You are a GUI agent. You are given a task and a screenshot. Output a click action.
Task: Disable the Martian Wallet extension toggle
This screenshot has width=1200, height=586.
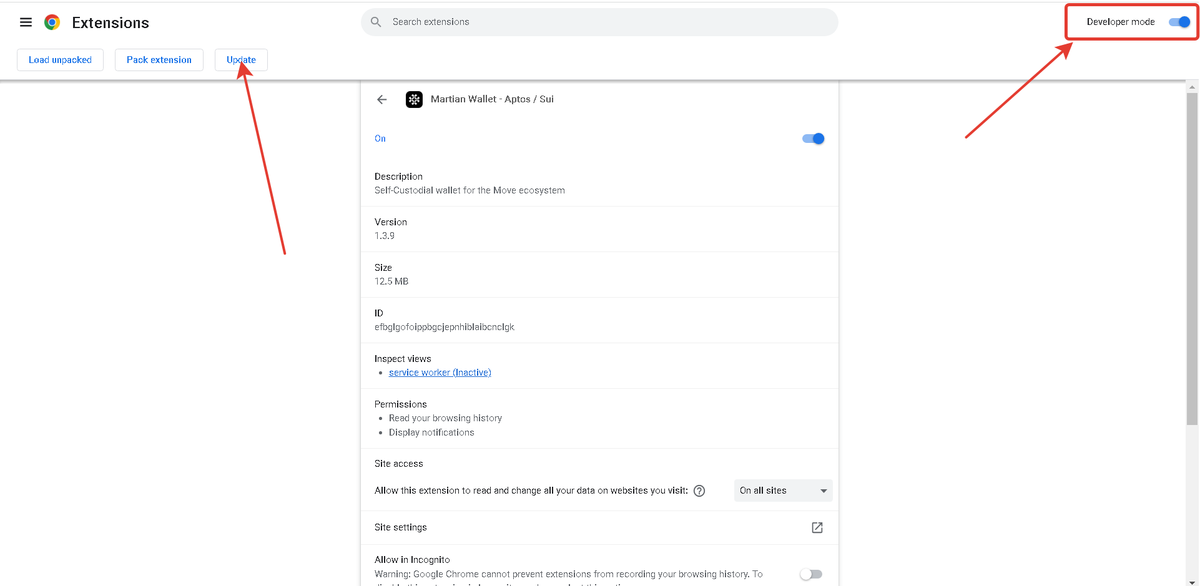pos(814,139)
